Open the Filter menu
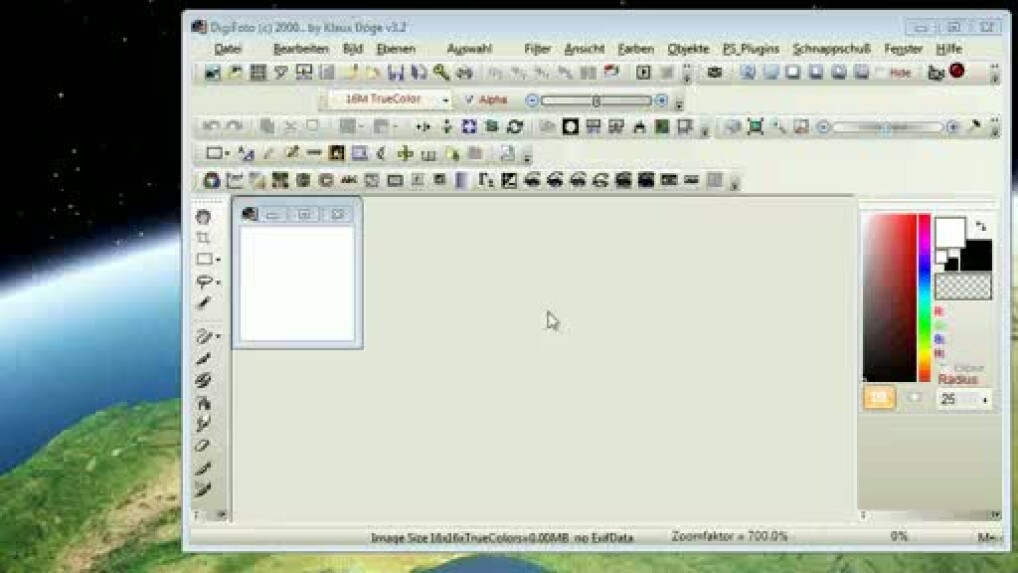Viewport: 1018px width, 573px height. pos(537,48)
